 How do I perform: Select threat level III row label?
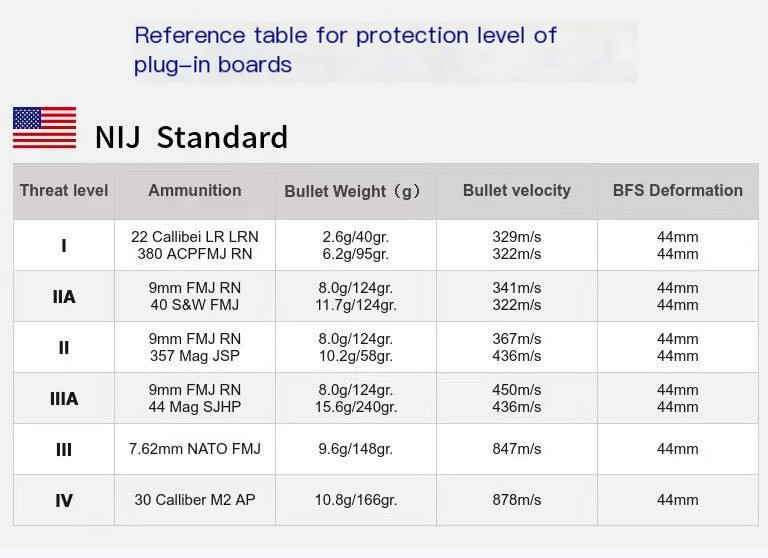pos(64,450)
